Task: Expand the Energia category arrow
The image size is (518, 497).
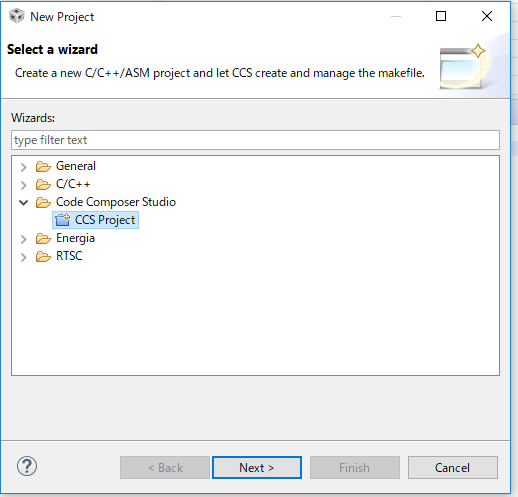Action: [23, 239]
